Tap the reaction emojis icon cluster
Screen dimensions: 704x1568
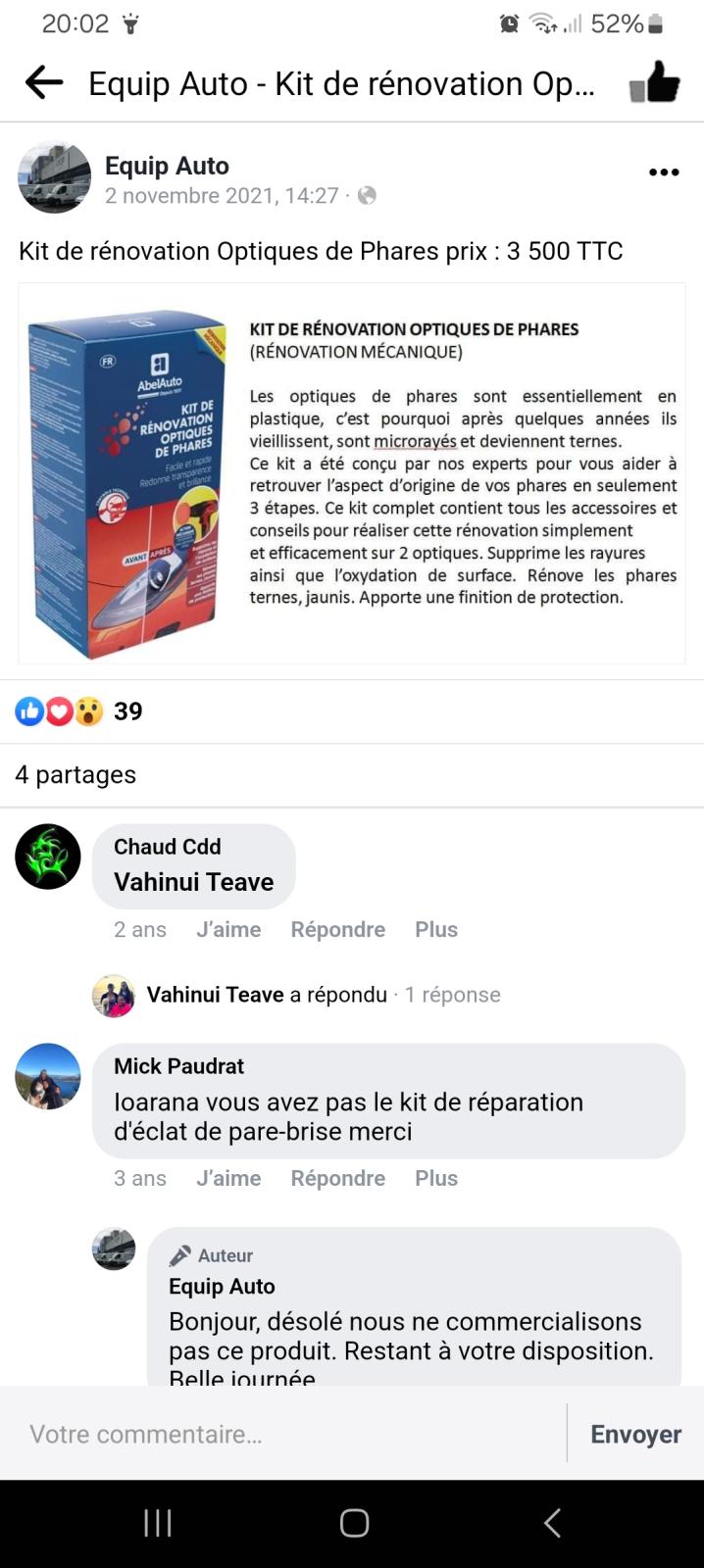pyautogui.click(x=59, y=711)
